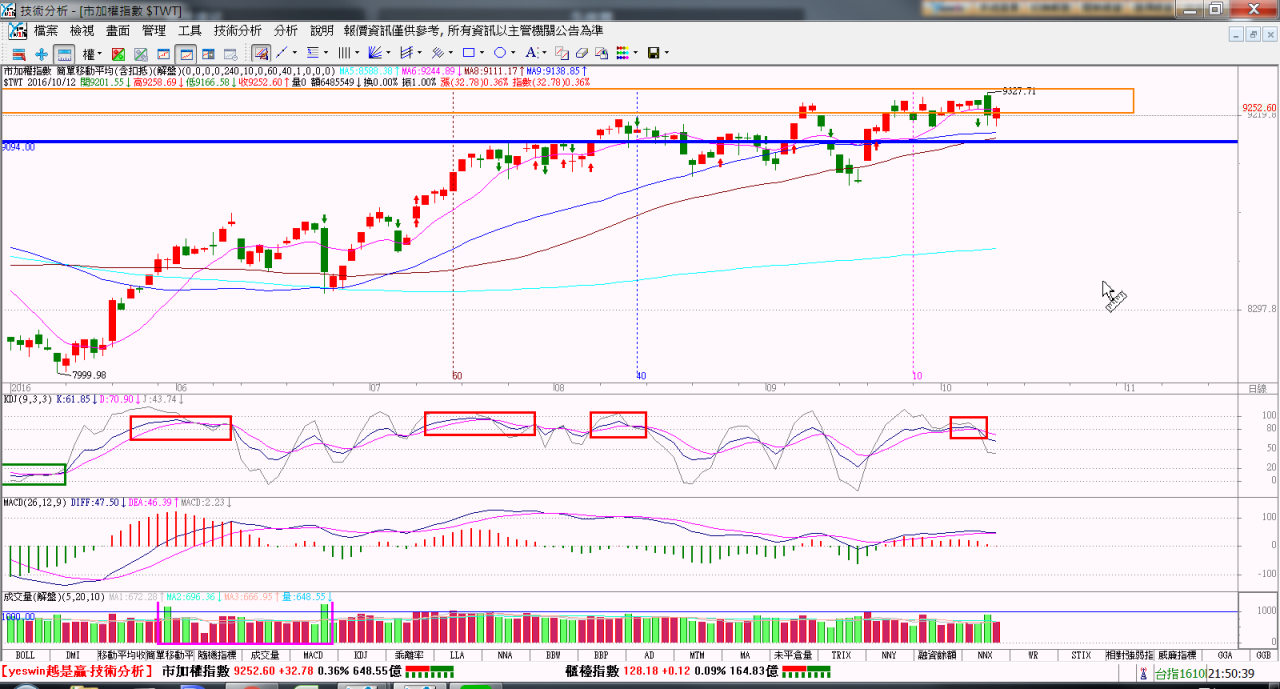Screen dimensions: 1280x689
Task: Toggle the pressed chart view button
Action: [x=185, y=53]
